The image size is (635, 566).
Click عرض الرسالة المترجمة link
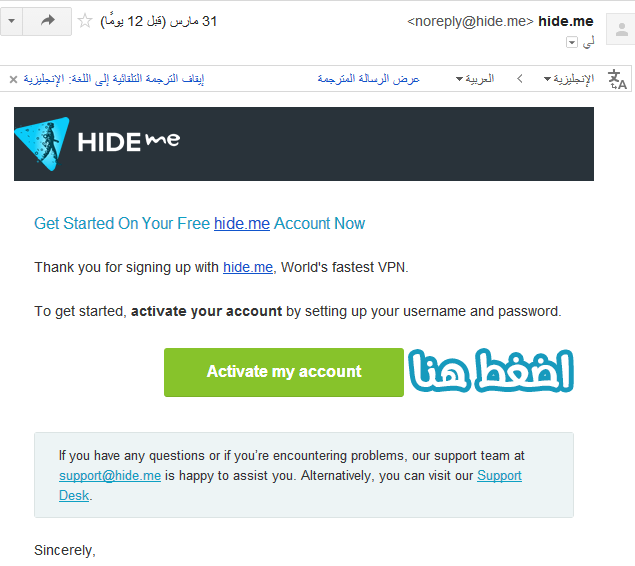click(369, 79)
